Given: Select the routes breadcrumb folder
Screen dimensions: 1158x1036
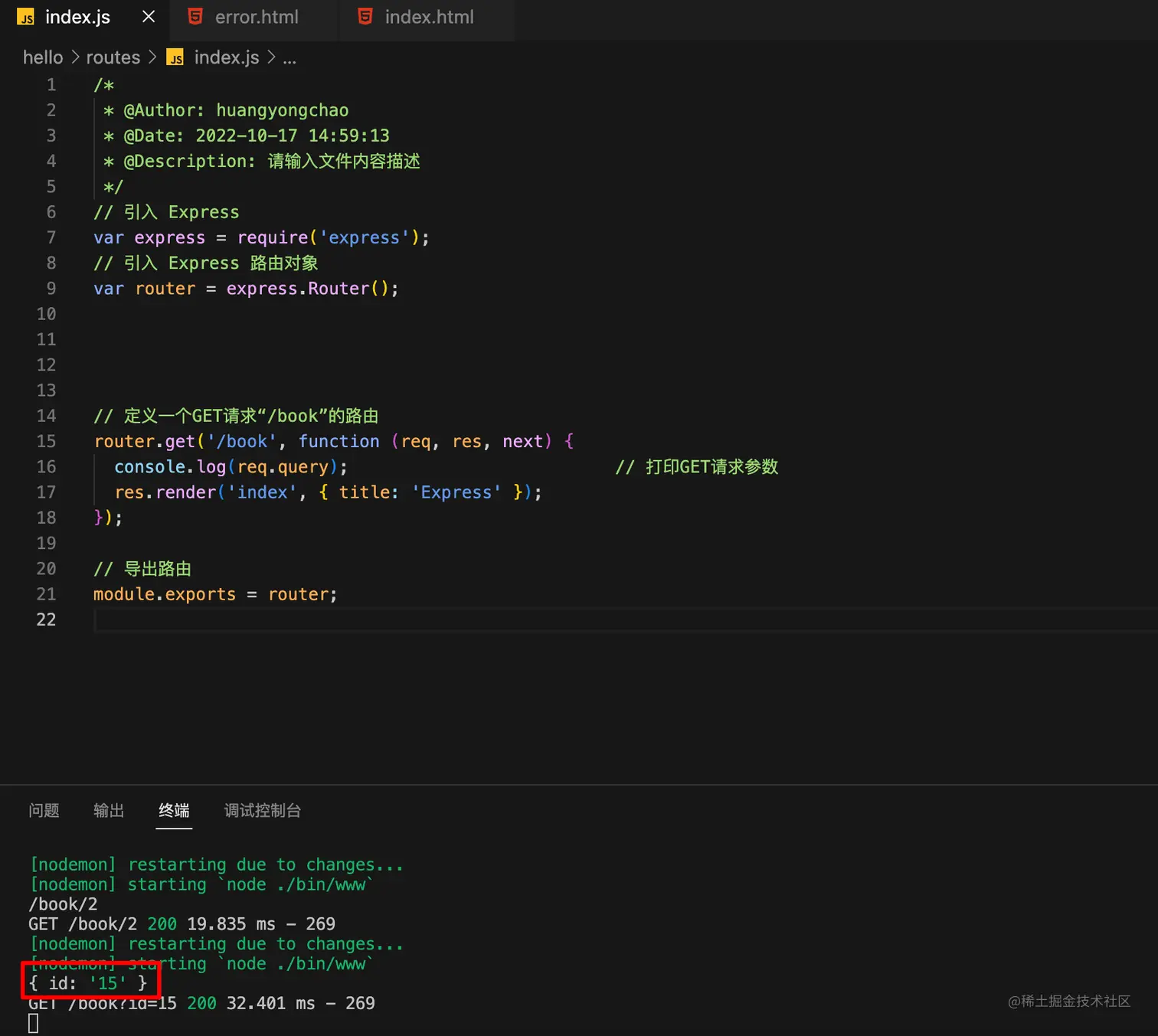Looking at the screenshot, I should tap(113, 57).
